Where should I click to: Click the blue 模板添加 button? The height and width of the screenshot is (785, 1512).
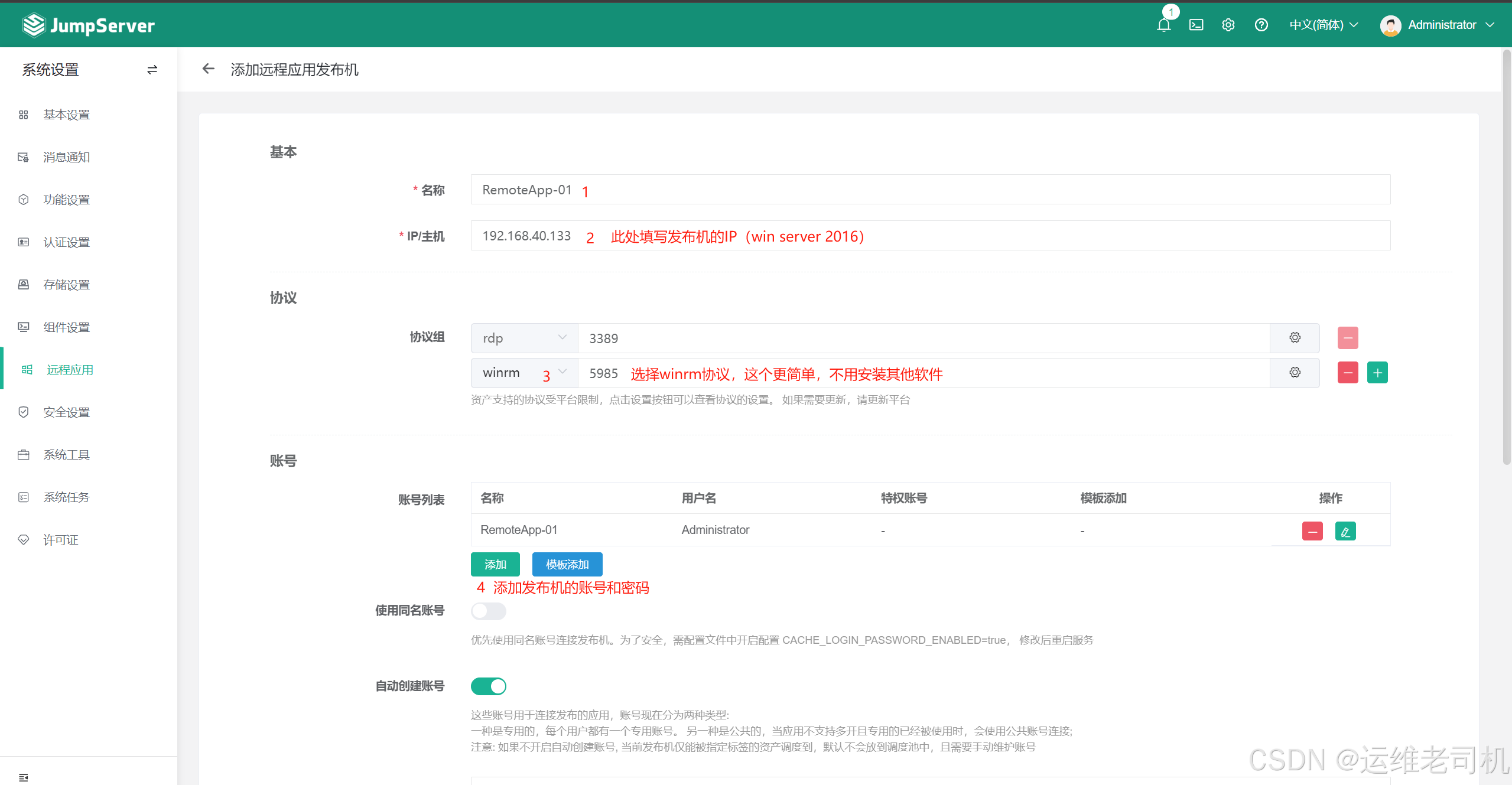[567, 565]
